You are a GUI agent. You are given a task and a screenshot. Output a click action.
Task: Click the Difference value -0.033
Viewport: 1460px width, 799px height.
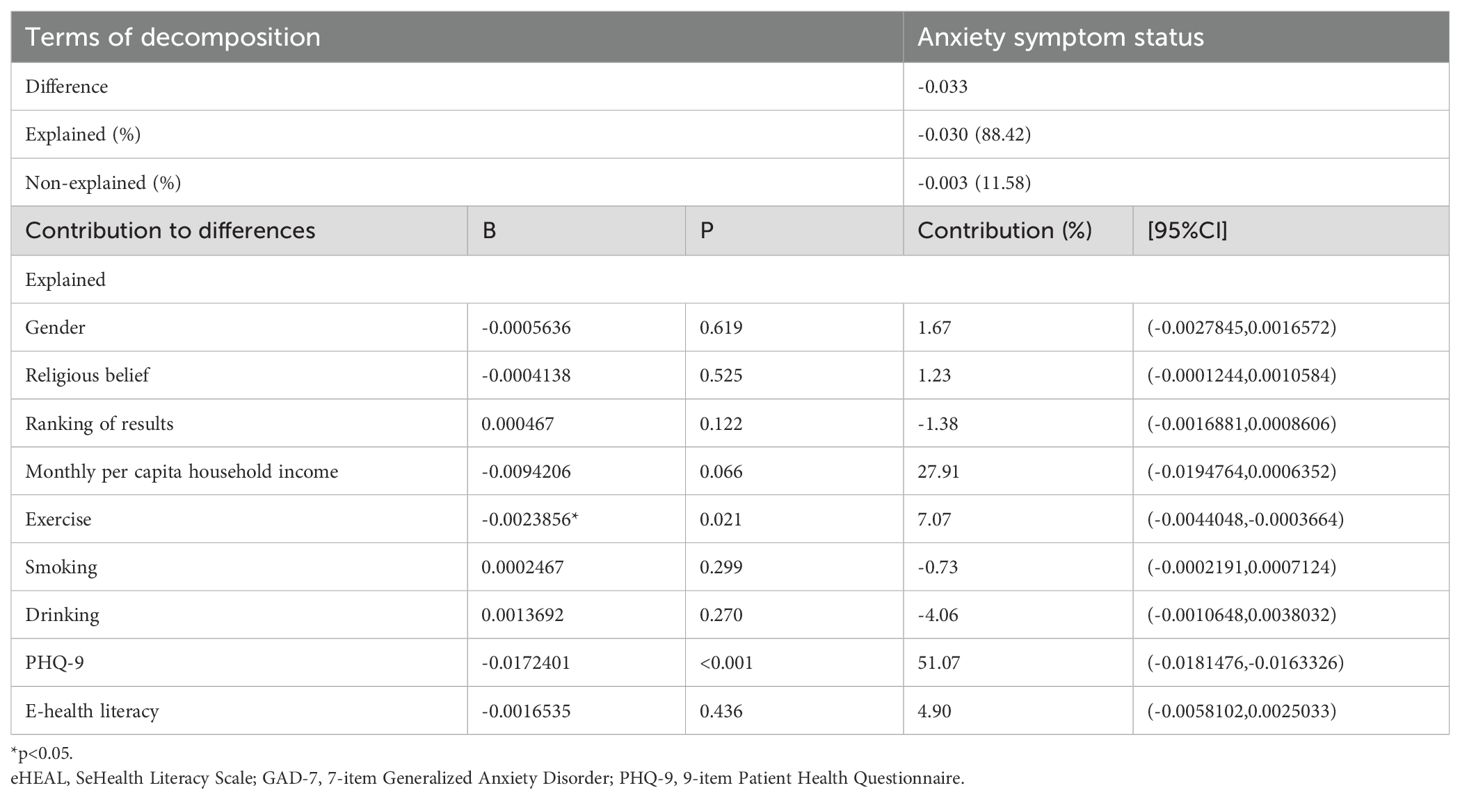coord(942,87)
